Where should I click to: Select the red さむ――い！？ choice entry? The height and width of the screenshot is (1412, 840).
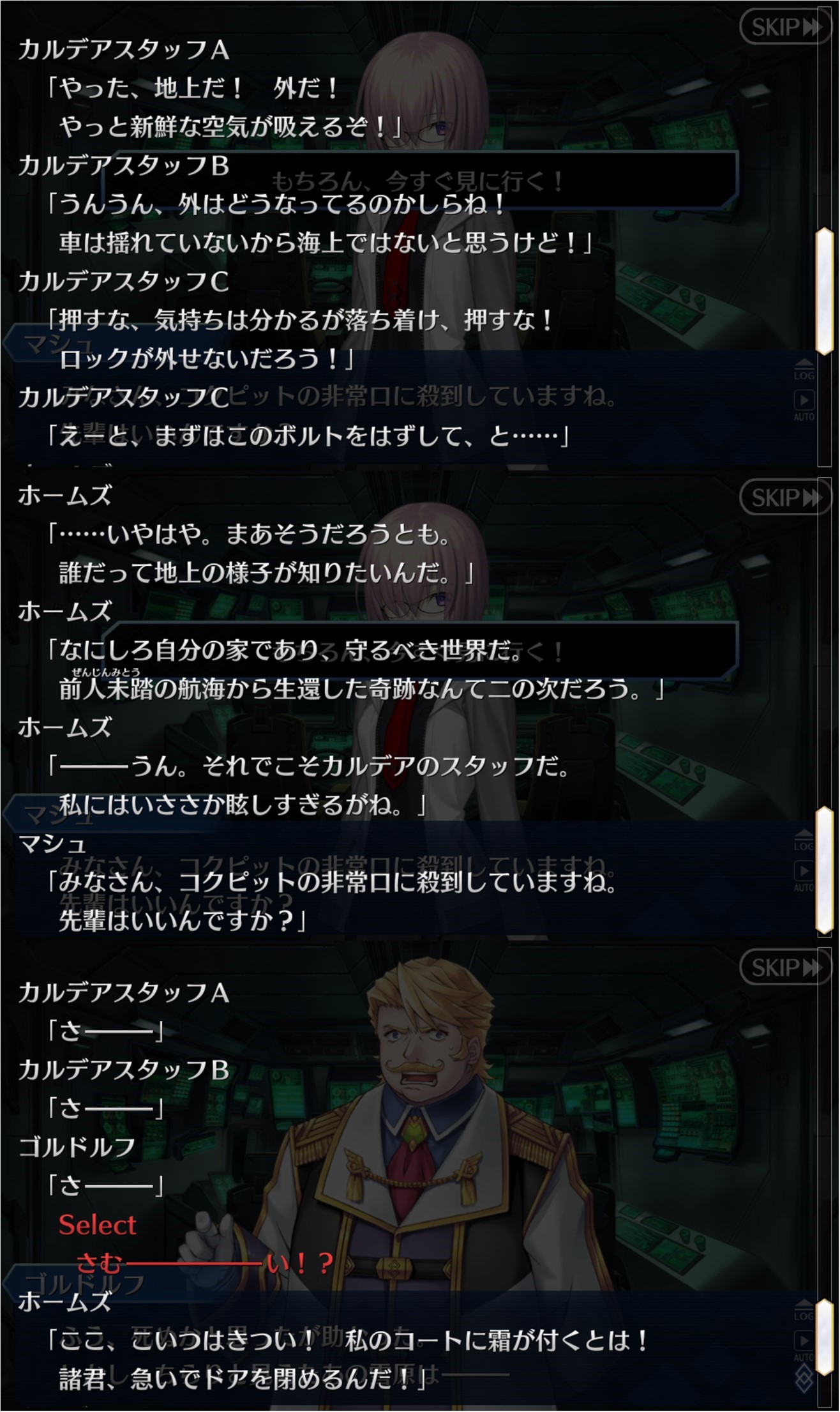(x=205, y=1263)
